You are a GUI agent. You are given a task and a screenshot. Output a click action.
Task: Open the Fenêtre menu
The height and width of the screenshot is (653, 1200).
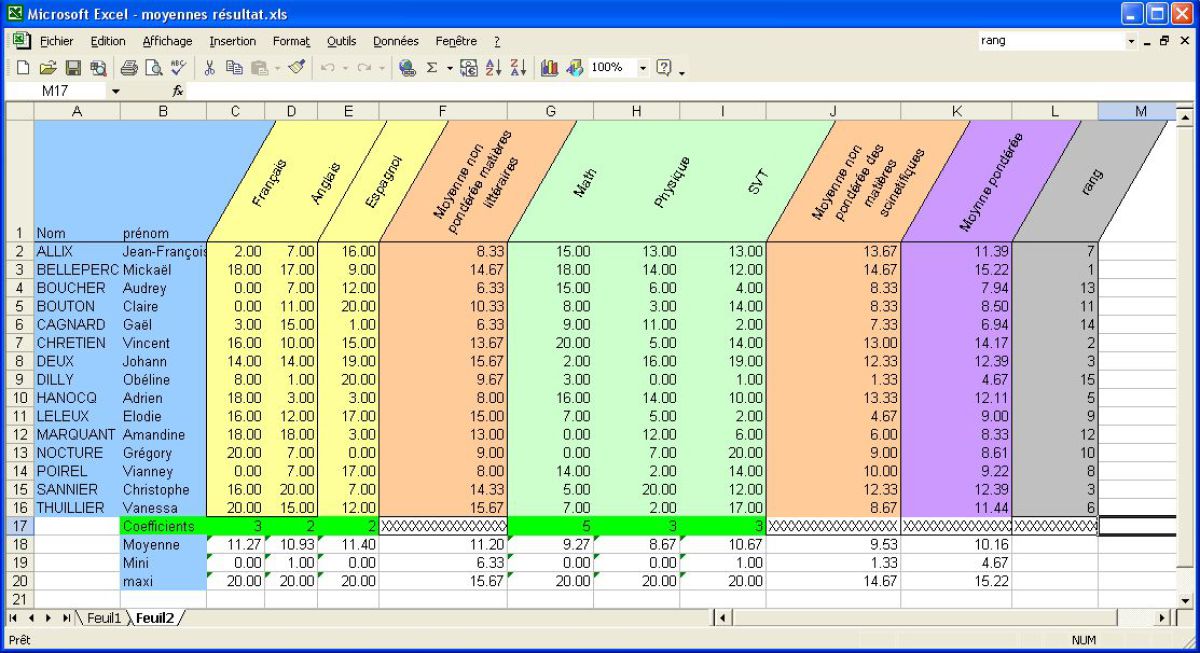tap(456, 41)
